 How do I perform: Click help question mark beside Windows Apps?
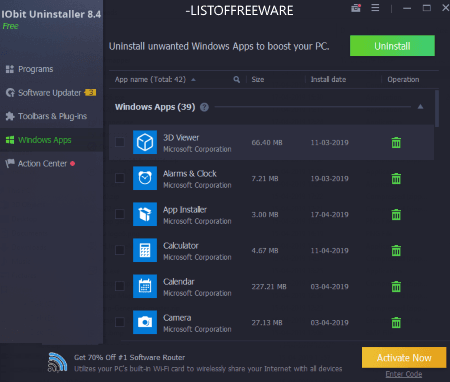(x=204, y=107)
